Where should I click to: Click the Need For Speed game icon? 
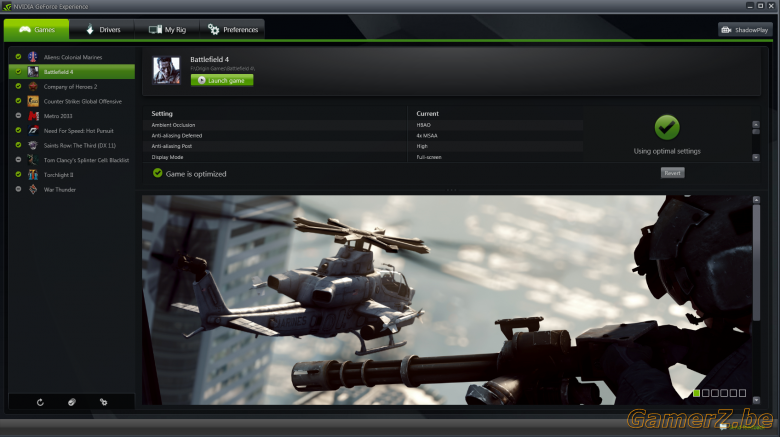(33, 130)
